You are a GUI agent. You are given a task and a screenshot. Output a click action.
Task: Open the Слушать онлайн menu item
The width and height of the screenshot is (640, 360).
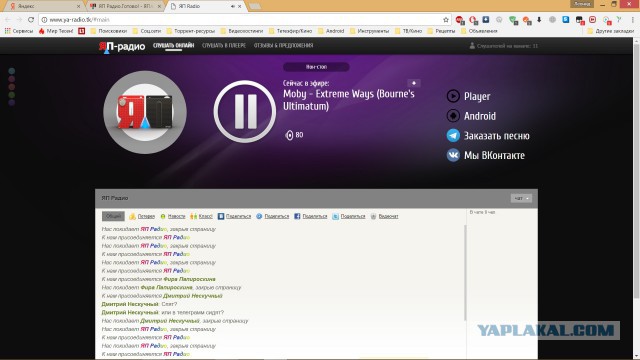pyautogui.click(x=173, y=45)
